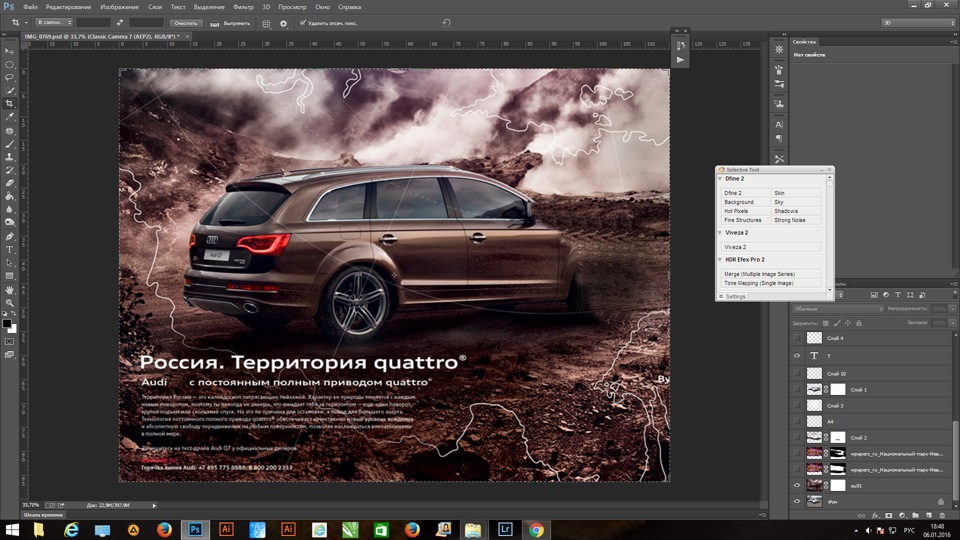The height and width of the screenshot is (540, 960).
Task: Collapse the Dfine 2 section
Action: (x=720, y=179)
